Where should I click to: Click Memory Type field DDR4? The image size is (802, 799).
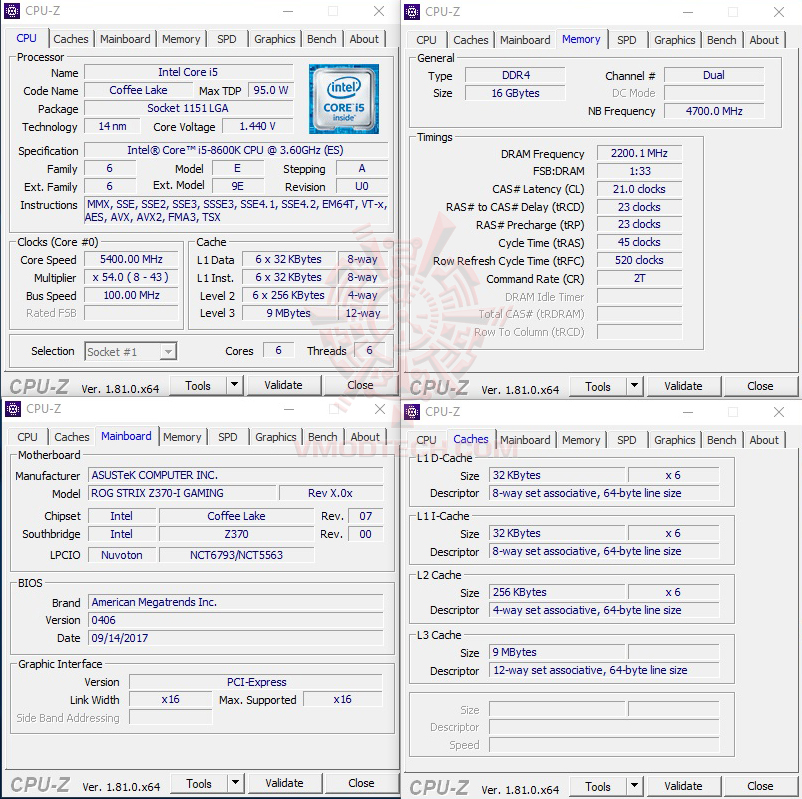(x=516, y=75)
